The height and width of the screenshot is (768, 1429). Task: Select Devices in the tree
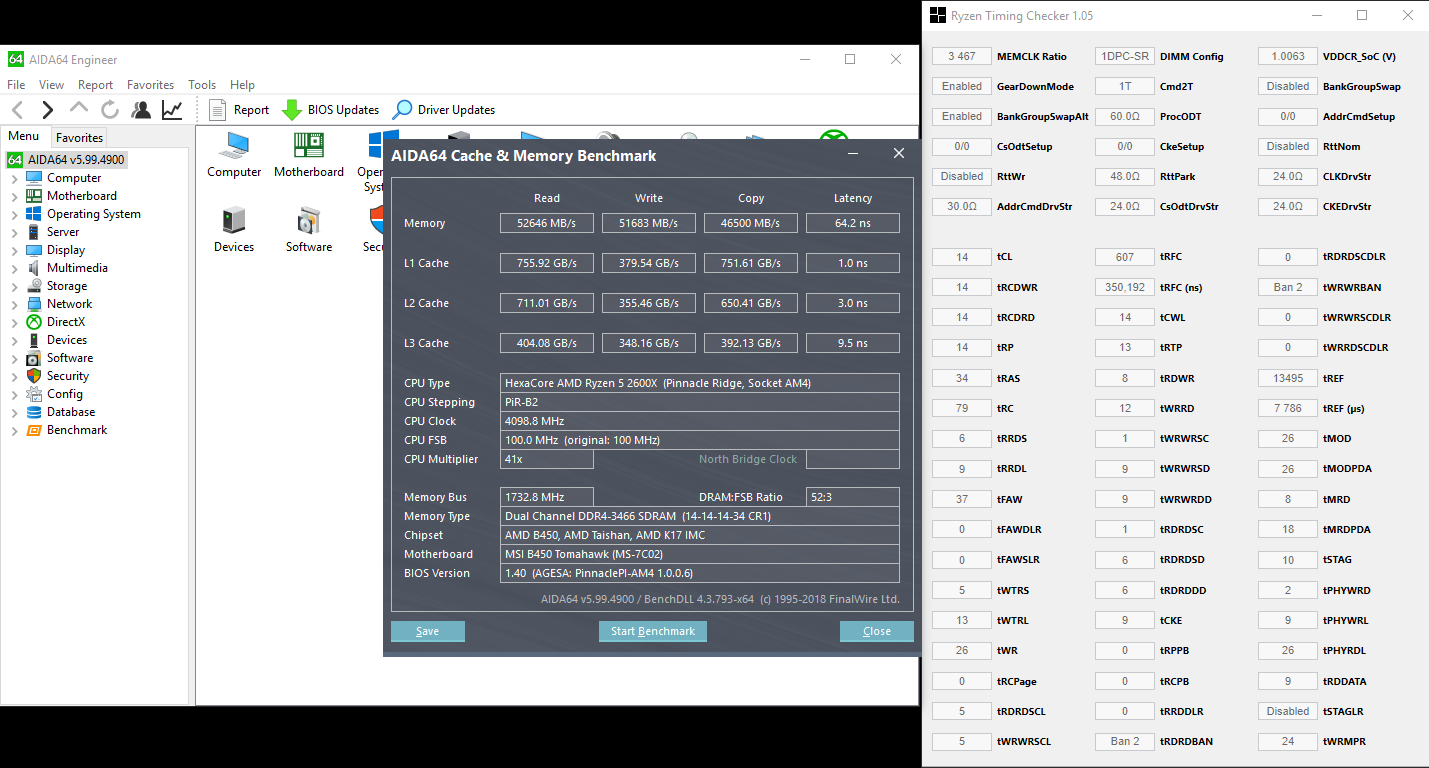click(x=67, y=340)
